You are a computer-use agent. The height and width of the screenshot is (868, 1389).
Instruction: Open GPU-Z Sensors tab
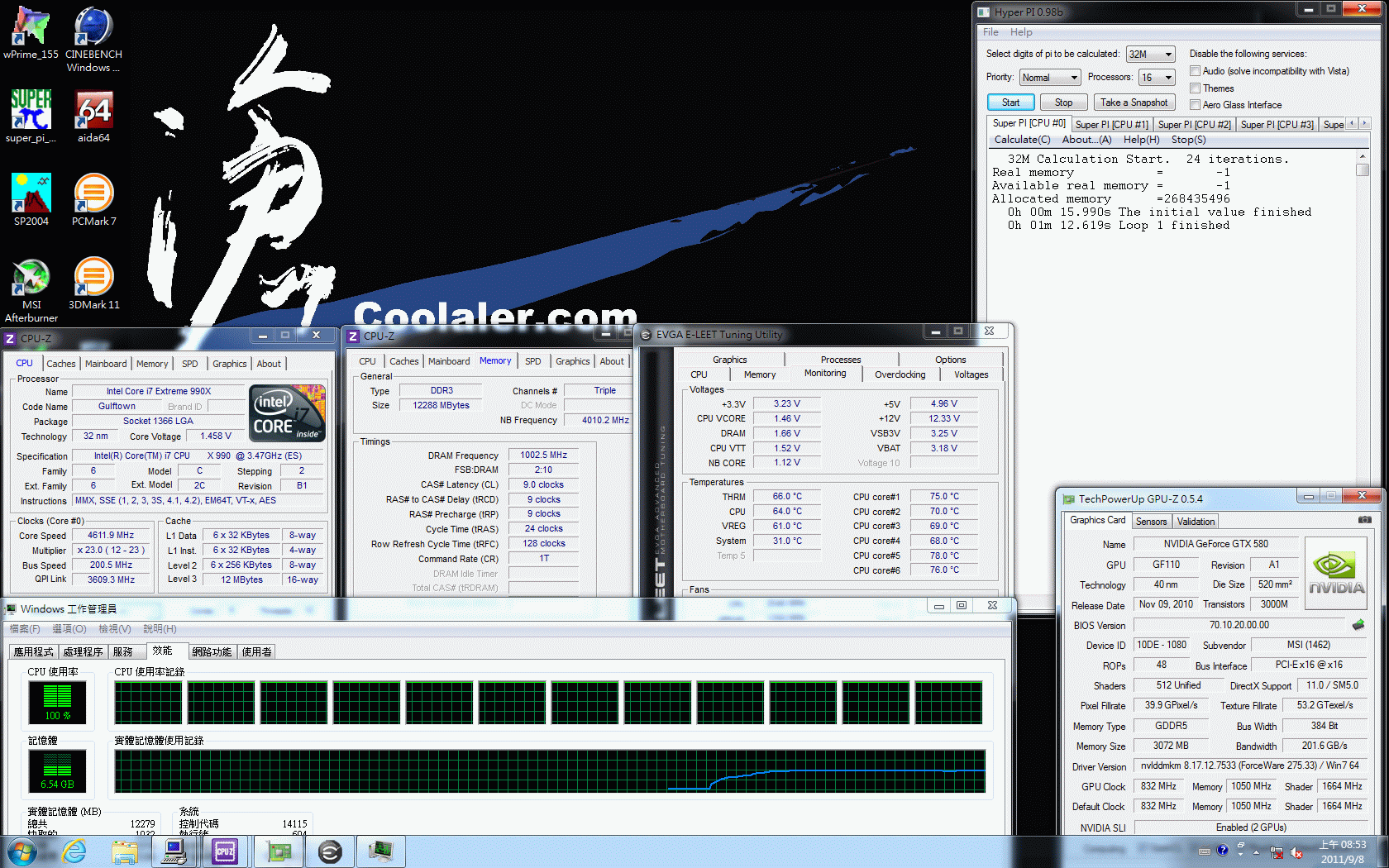[1151, 522]
